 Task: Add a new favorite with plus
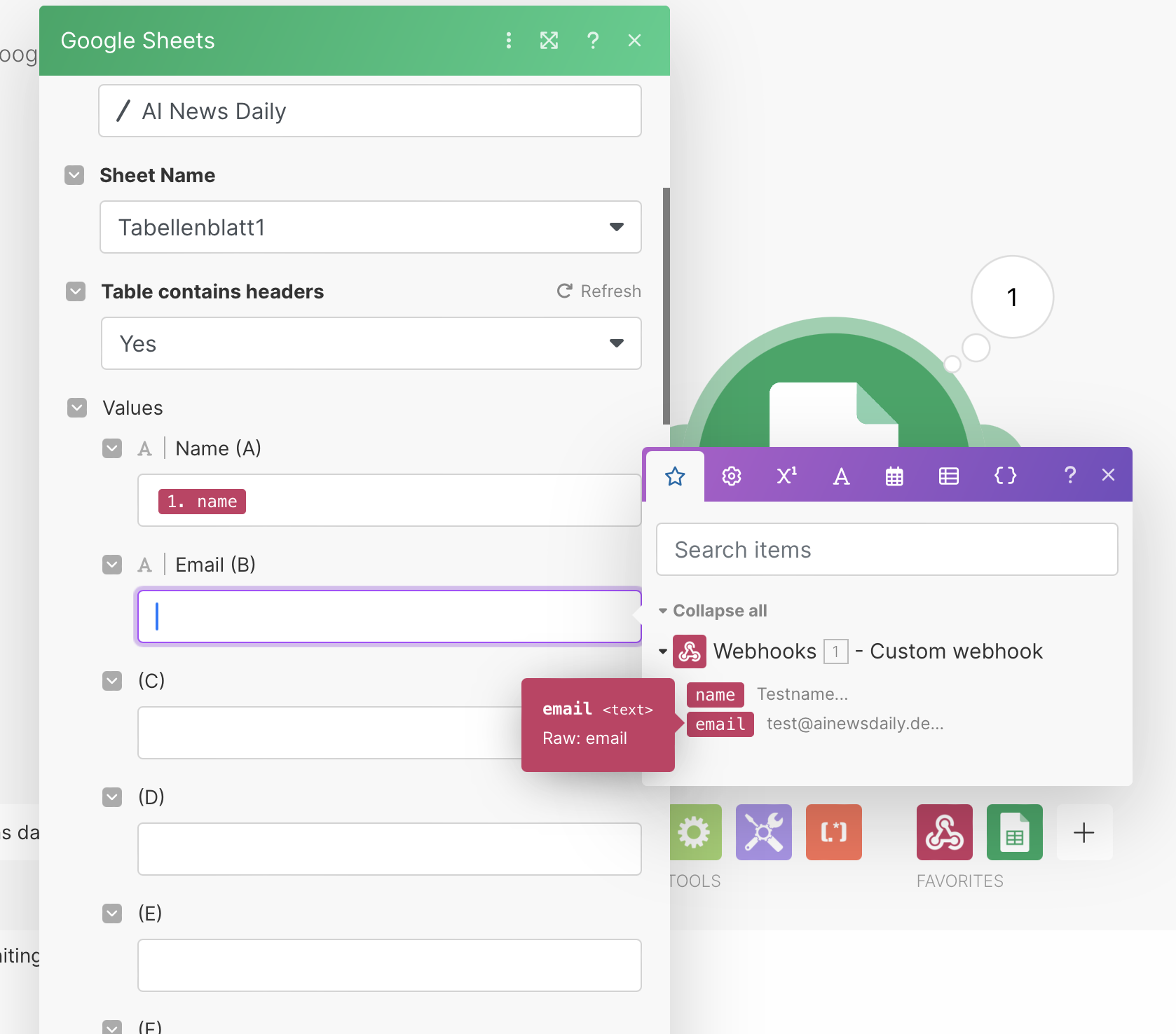tap(1084, 832)
